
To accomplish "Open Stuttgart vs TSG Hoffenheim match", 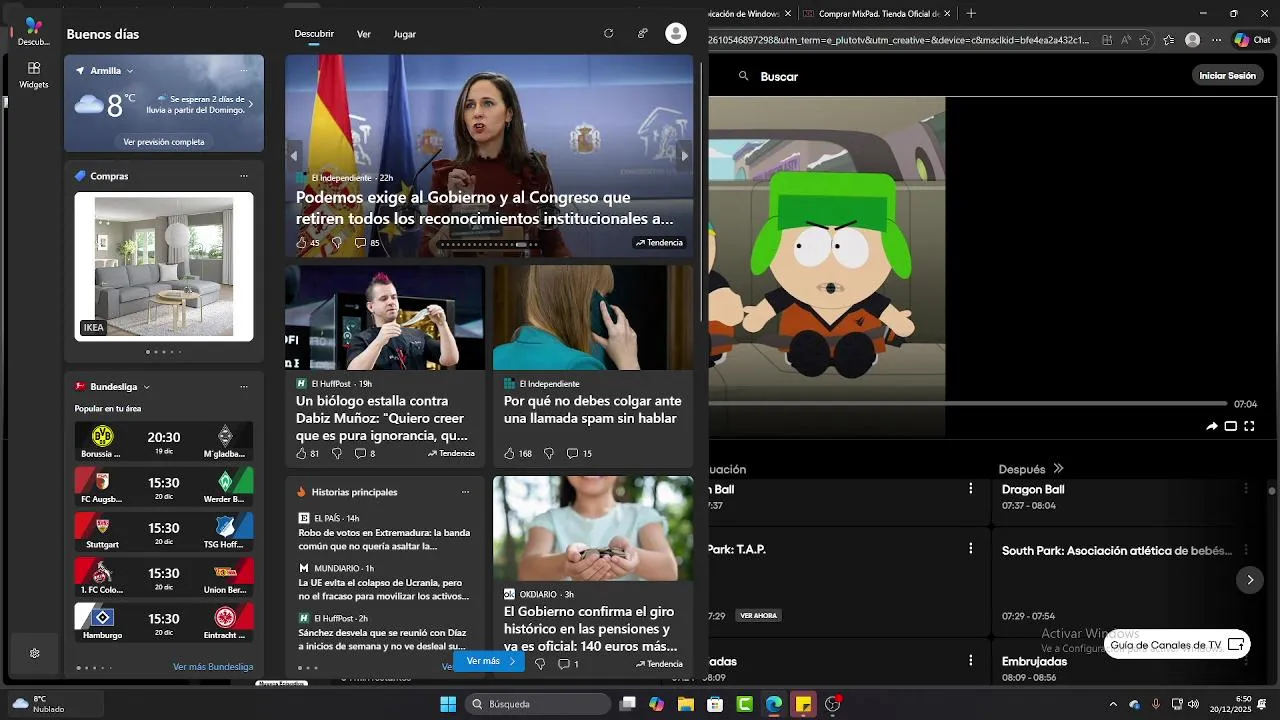I will (164, 532).
